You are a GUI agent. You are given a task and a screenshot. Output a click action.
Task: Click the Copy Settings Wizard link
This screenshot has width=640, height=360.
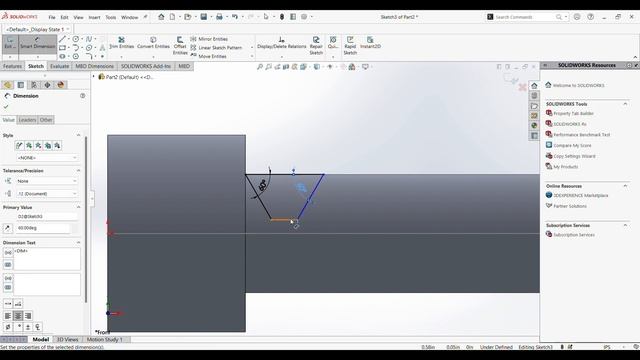[574, 156]
